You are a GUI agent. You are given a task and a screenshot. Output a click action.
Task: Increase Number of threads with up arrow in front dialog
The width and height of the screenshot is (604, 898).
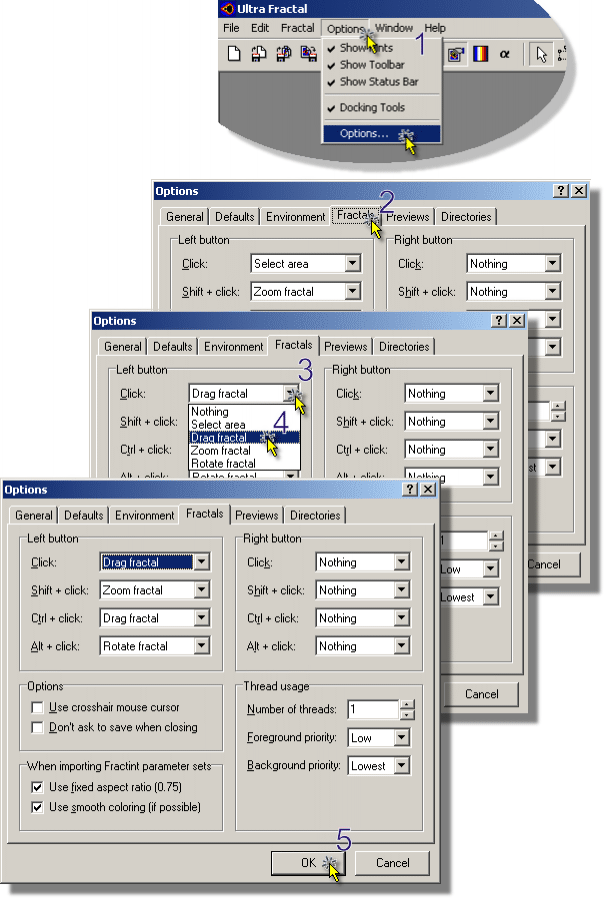tap(406, 704)
